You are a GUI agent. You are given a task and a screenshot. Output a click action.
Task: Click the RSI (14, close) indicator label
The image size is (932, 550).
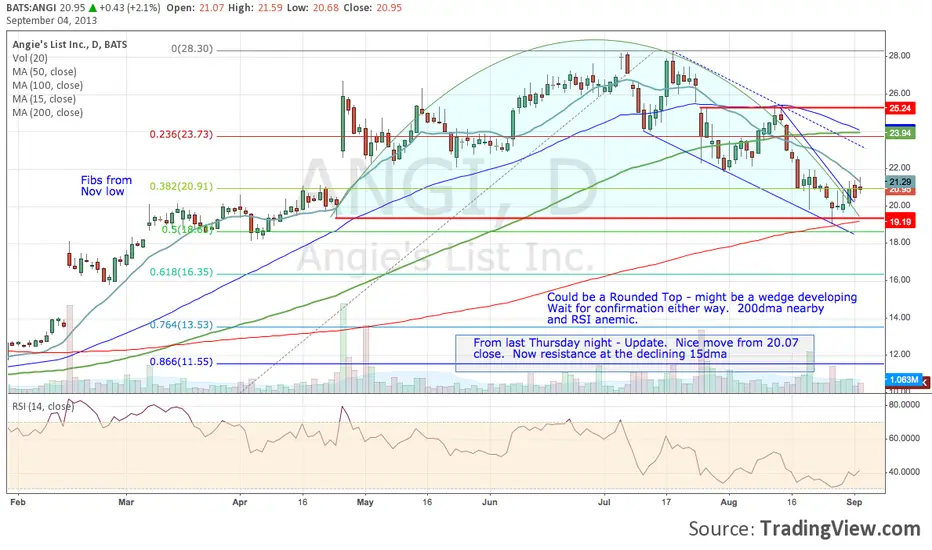43,407
